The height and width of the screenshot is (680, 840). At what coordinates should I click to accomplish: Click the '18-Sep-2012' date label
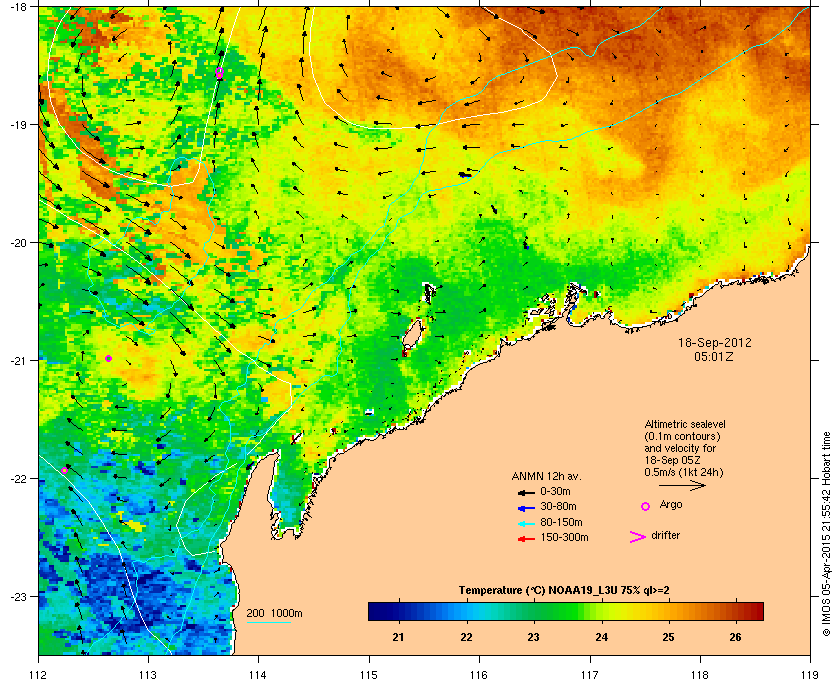715,342
